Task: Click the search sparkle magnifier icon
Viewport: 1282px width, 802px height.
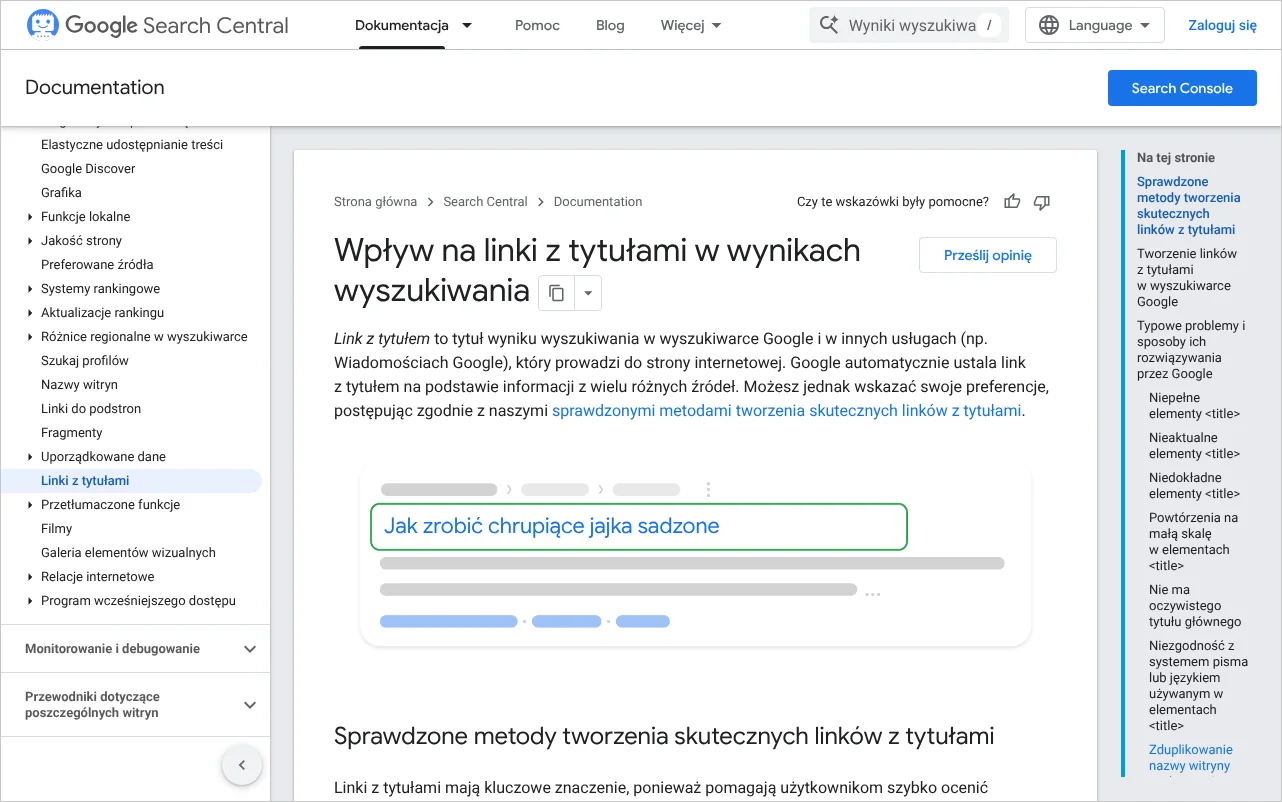Action: click(x=828, y=25)
